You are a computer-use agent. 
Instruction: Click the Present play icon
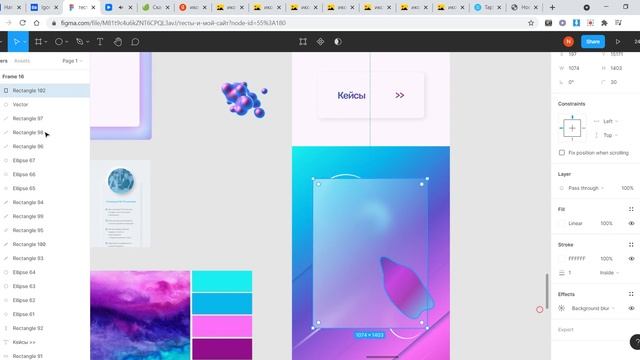[618, 42]
